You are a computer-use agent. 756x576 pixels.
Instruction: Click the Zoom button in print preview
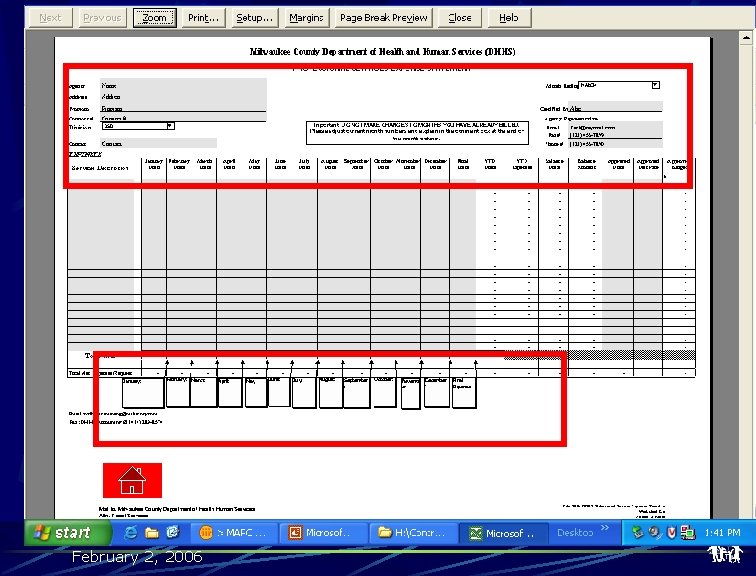[154, 18]
